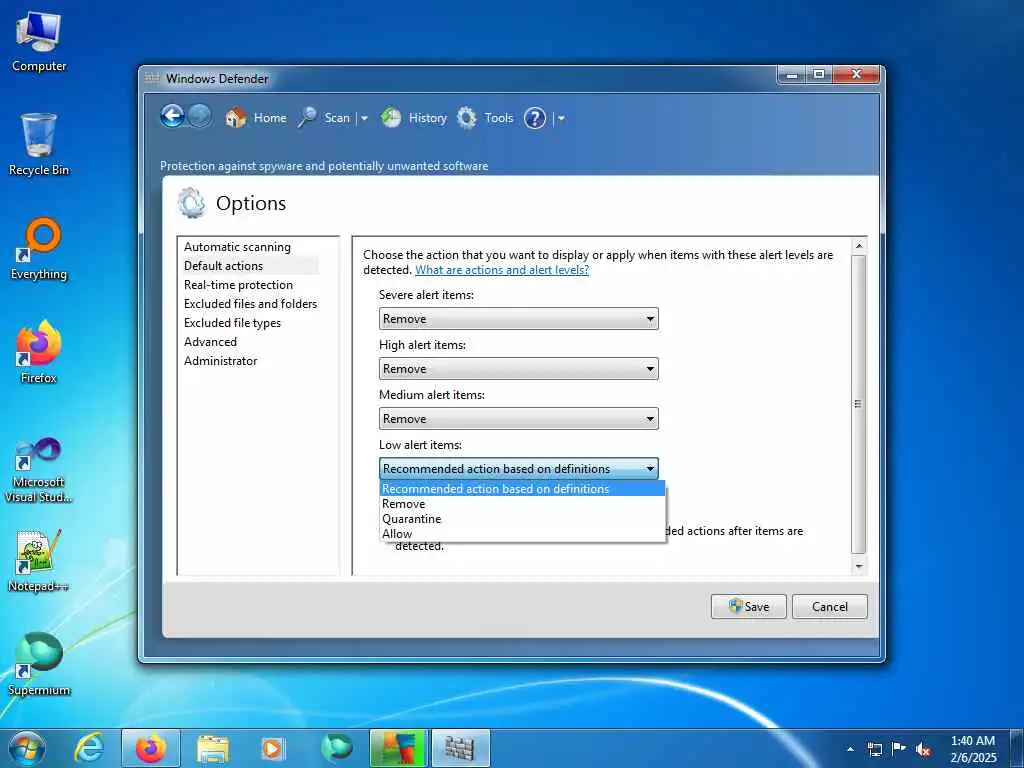Select the Microsoft Visual Studio desktop shortcut
1024x768 pixels.
(39, 470)
